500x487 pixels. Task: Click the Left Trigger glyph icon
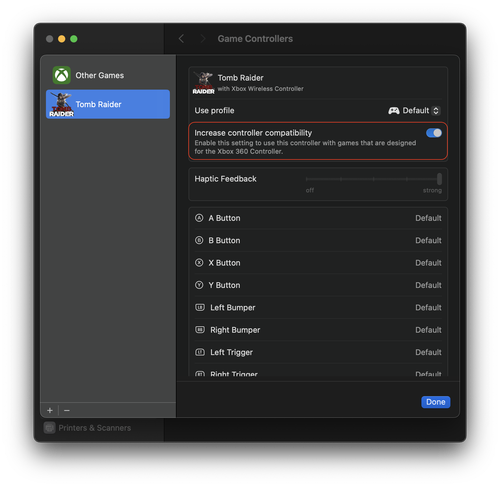[x=200, y=352]
